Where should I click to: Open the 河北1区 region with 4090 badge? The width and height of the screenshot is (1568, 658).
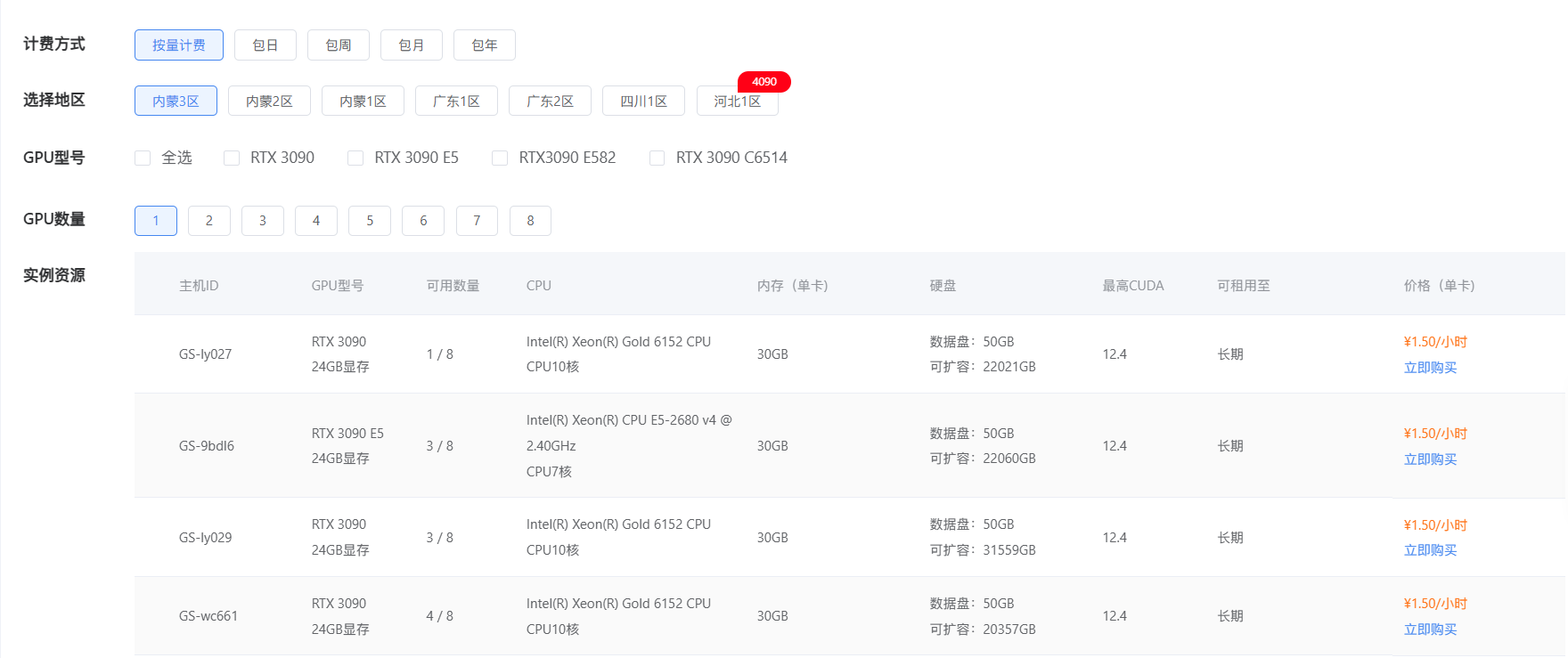point(737,102)
